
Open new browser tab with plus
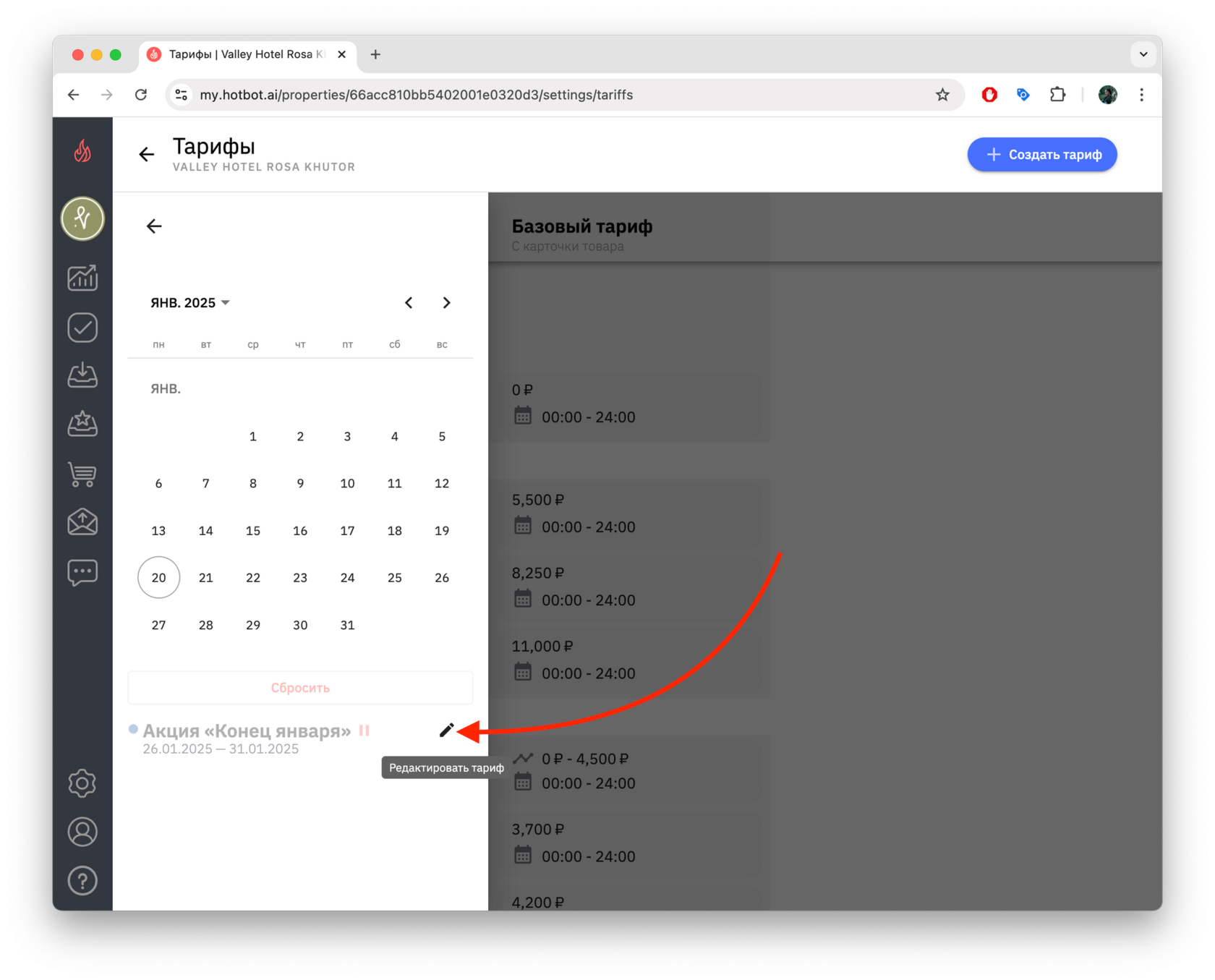(375, 54)
